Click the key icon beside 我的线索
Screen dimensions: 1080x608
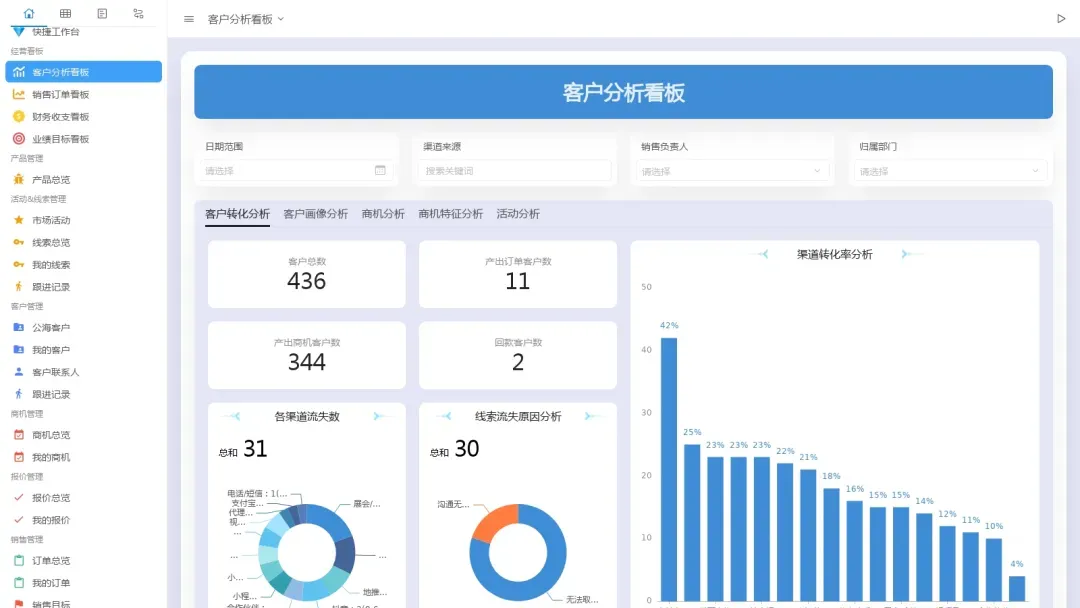click(19, 264)
